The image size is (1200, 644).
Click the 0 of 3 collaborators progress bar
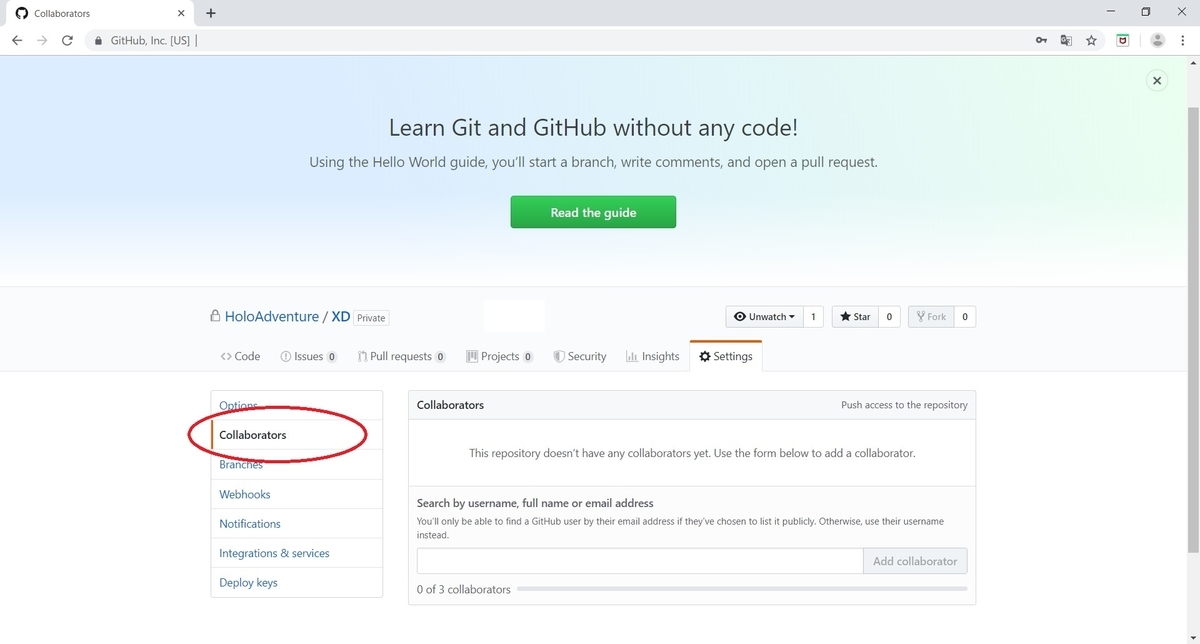742,589
